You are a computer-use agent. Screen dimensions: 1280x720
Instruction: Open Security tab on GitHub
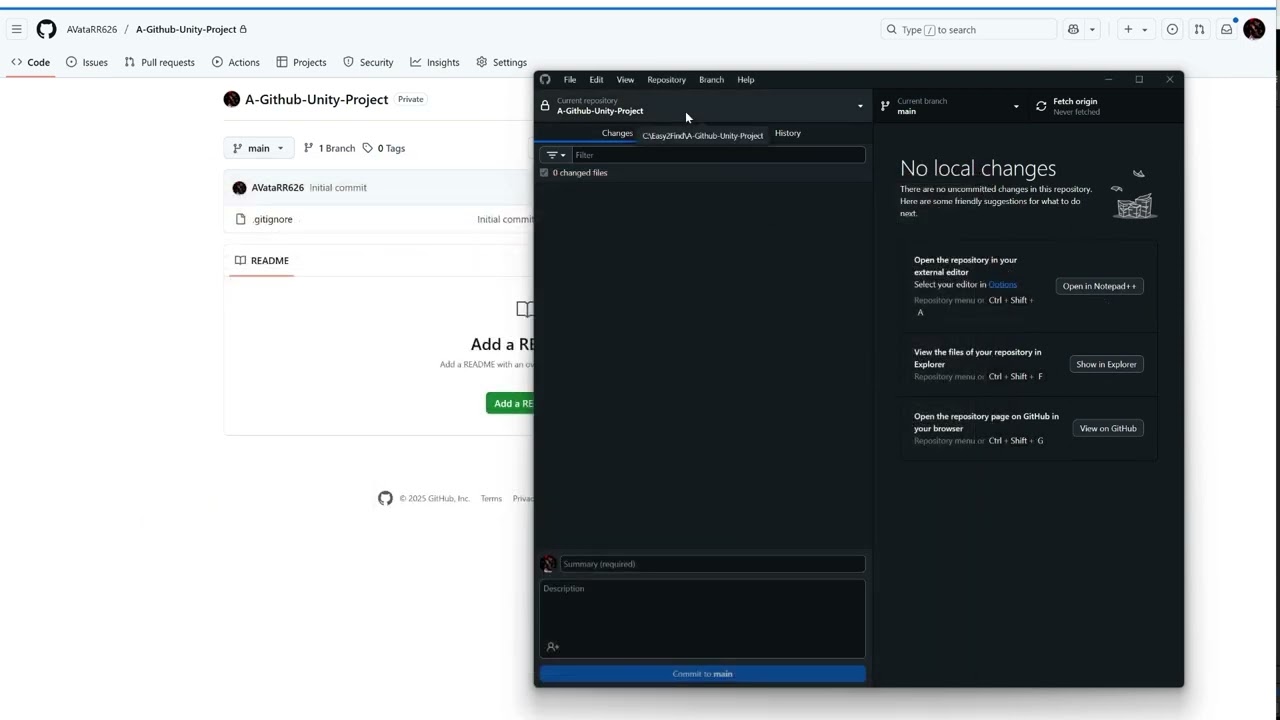click(x=368, y=62)
